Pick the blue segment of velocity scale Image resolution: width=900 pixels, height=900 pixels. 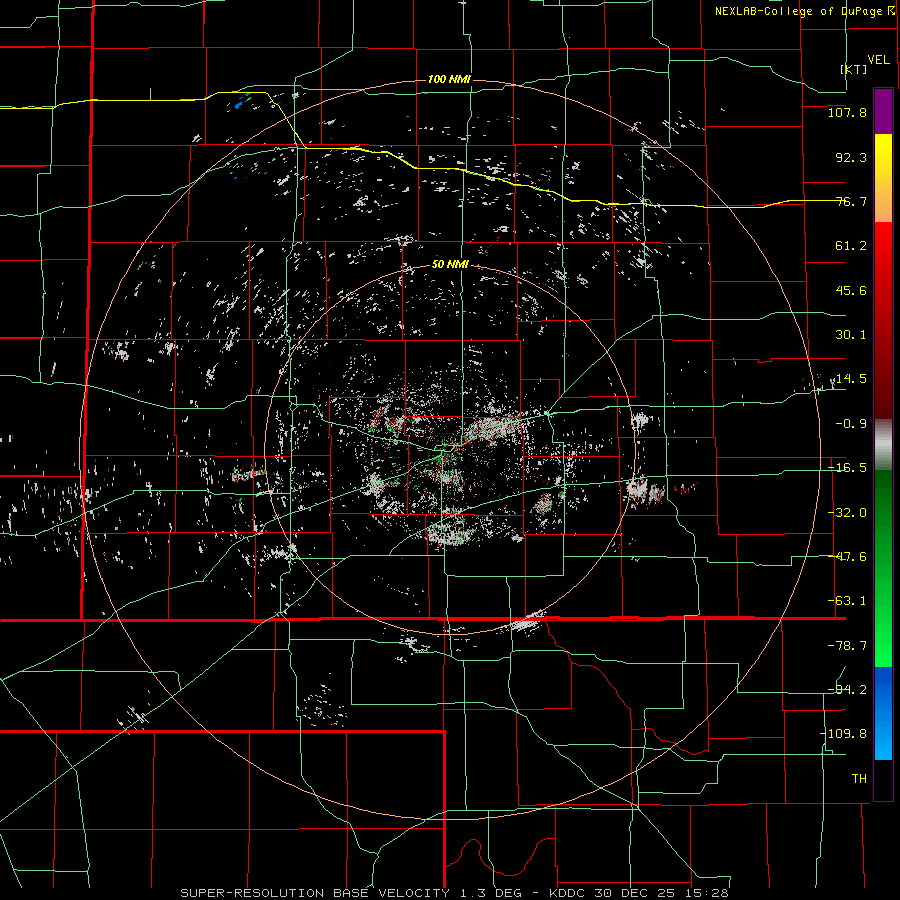883,713
